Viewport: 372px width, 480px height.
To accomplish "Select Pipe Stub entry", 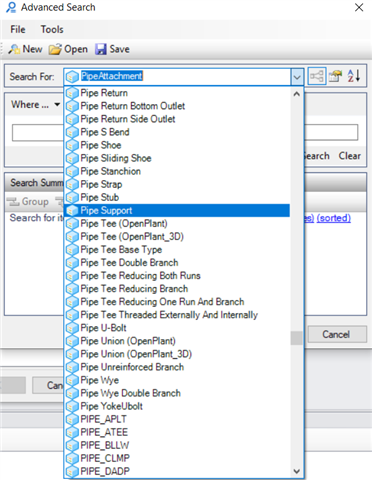I will click(177, 197).
